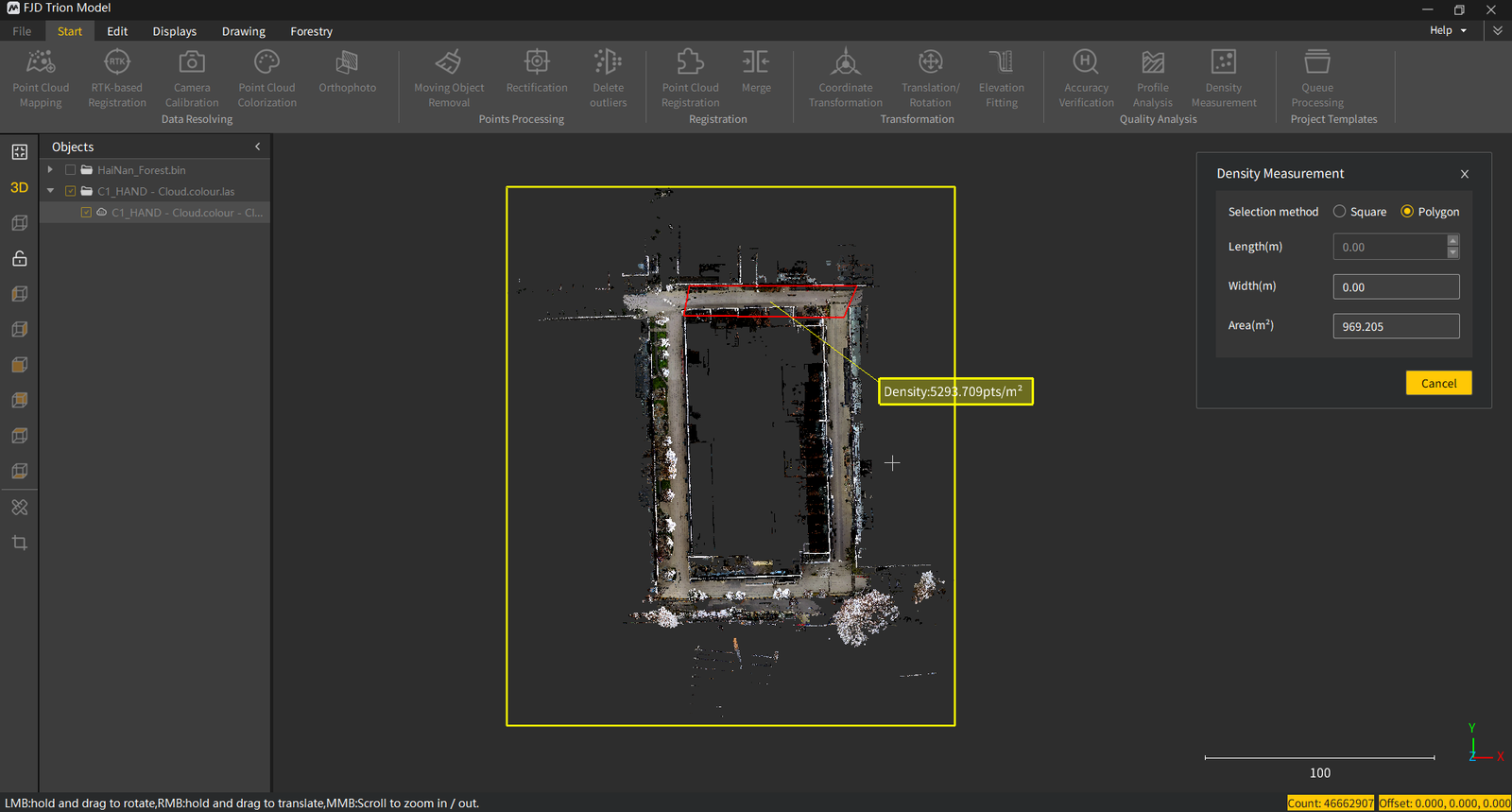
Task: Open Queue Processing templates
Action: point(1317,78)
